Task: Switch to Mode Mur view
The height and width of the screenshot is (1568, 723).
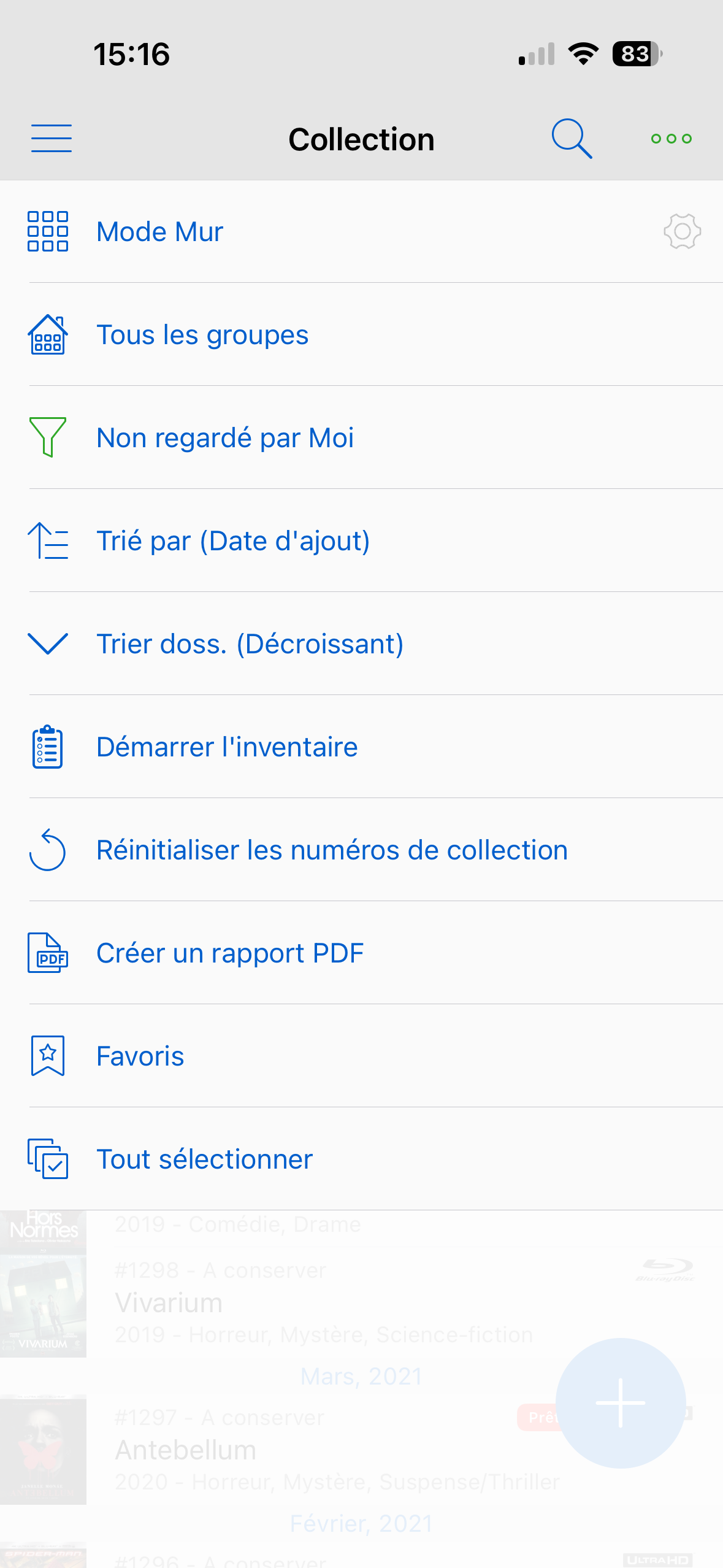Action: (x=160, y=232)
